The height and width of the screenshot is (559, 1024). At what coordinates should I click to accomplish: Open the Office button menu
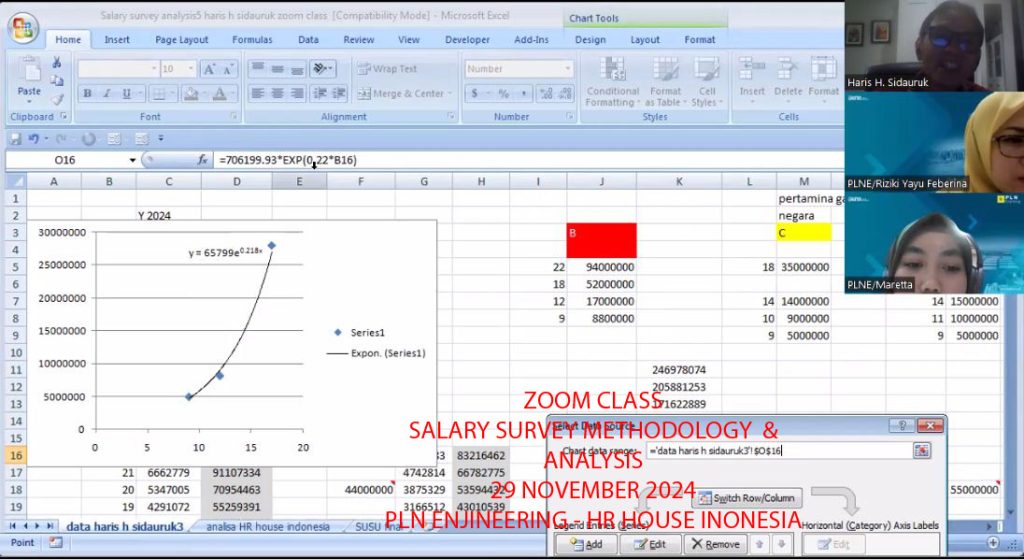point(22,27)
